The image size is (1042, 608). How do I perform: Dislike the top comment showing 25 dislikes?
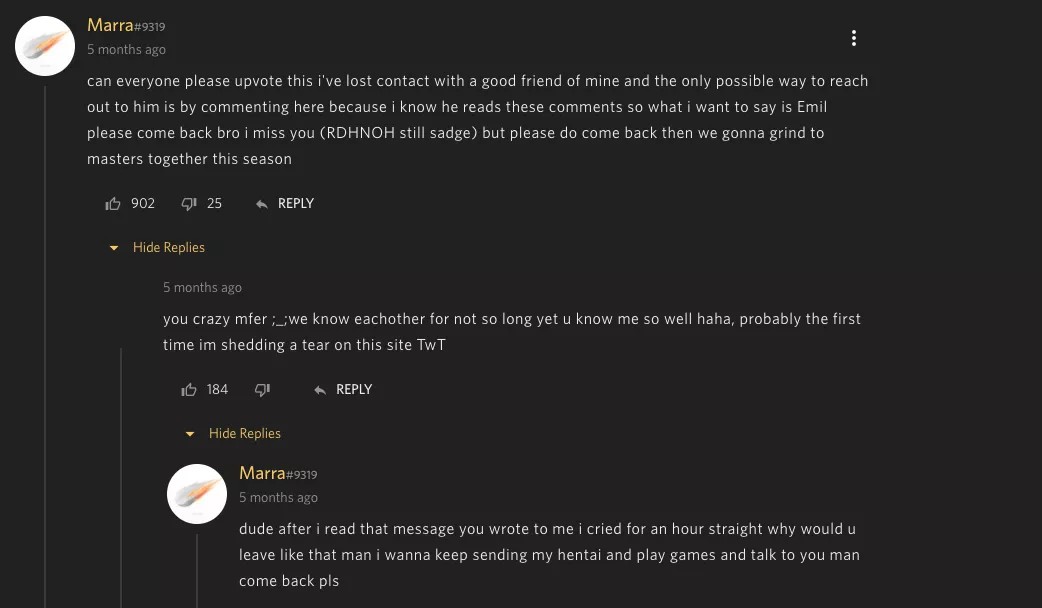189,204
